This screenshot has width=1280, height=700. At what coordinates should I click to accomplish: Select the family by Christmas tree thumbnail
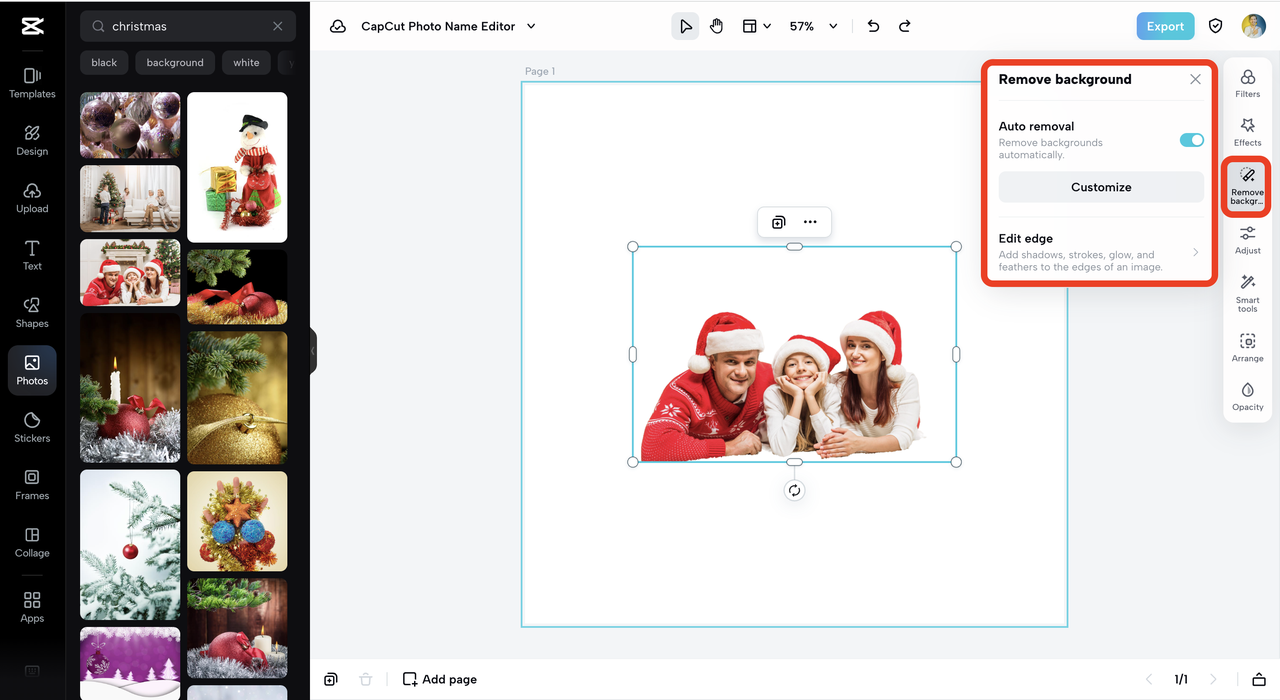click(x=130, y=199)
